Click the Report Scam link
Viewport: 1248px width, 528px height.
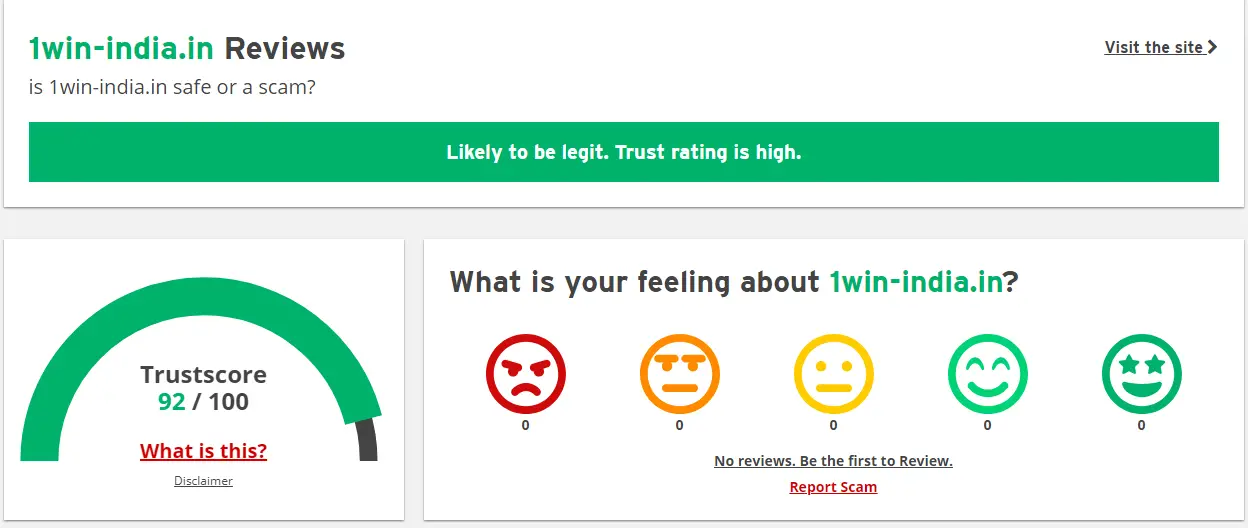click(x=833, y=487)
